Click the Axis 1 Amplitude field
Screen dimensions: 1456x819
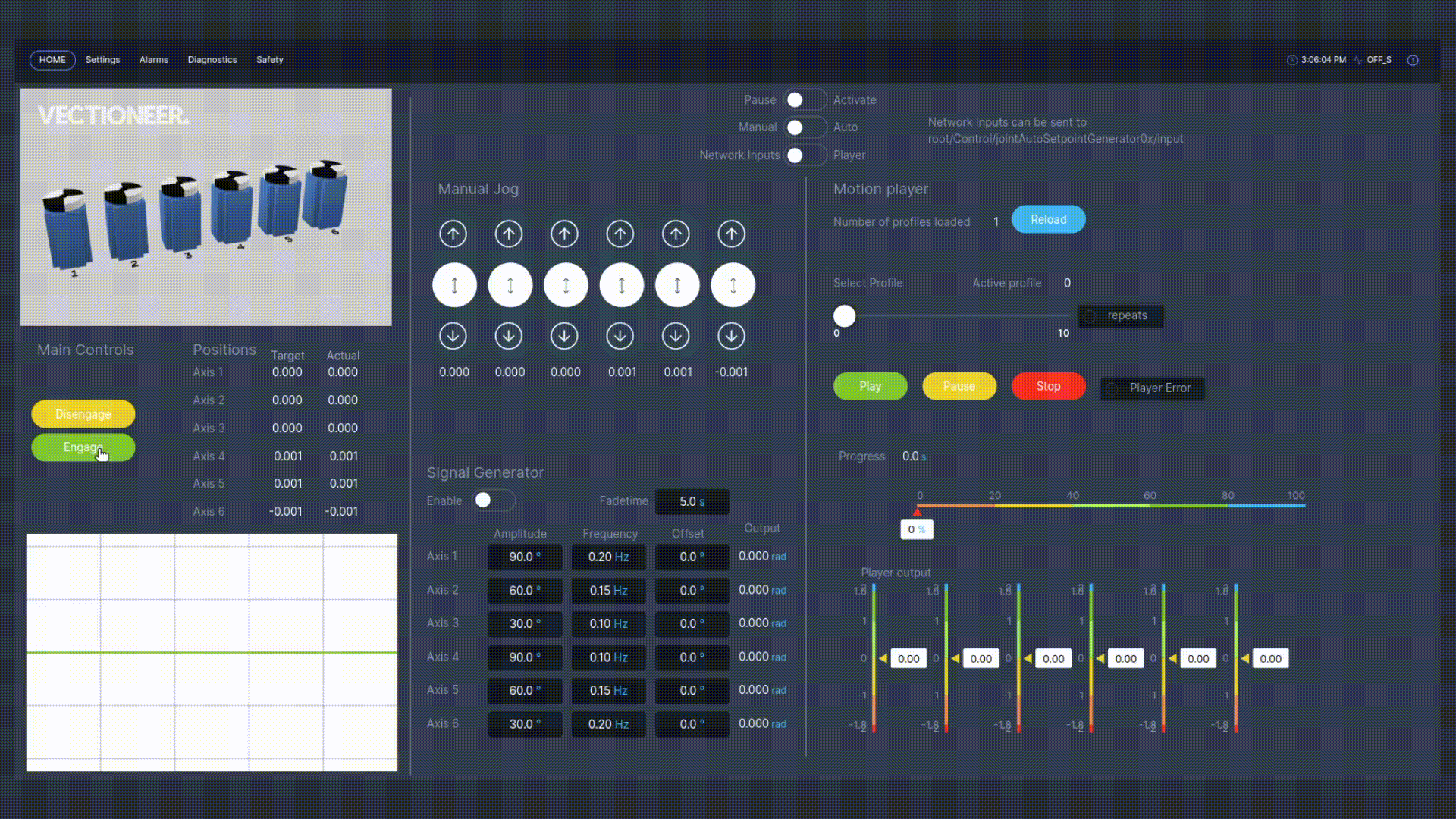point(525,557)
